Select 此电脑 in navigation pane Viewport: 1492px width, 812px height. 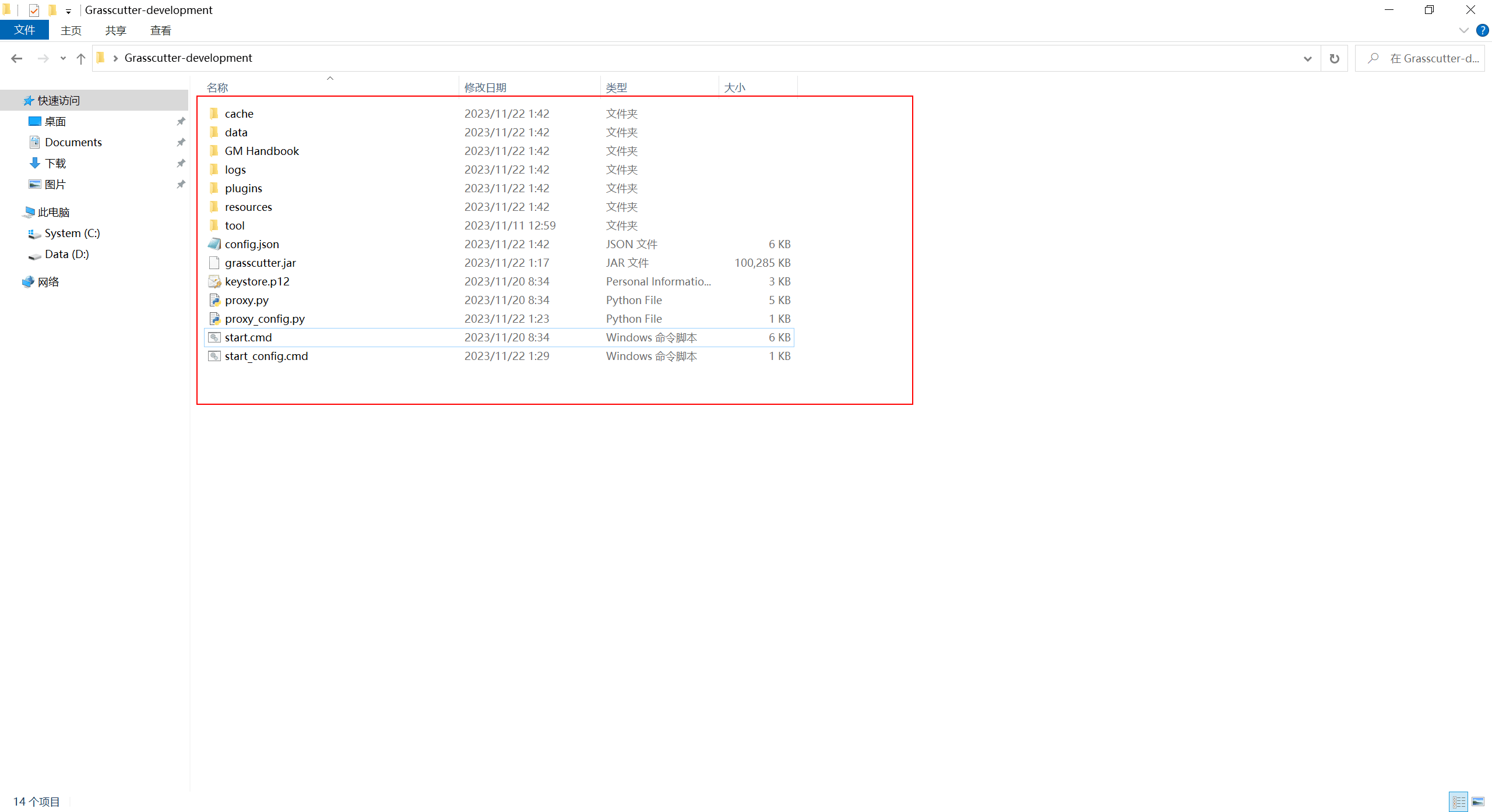point(53,212)
